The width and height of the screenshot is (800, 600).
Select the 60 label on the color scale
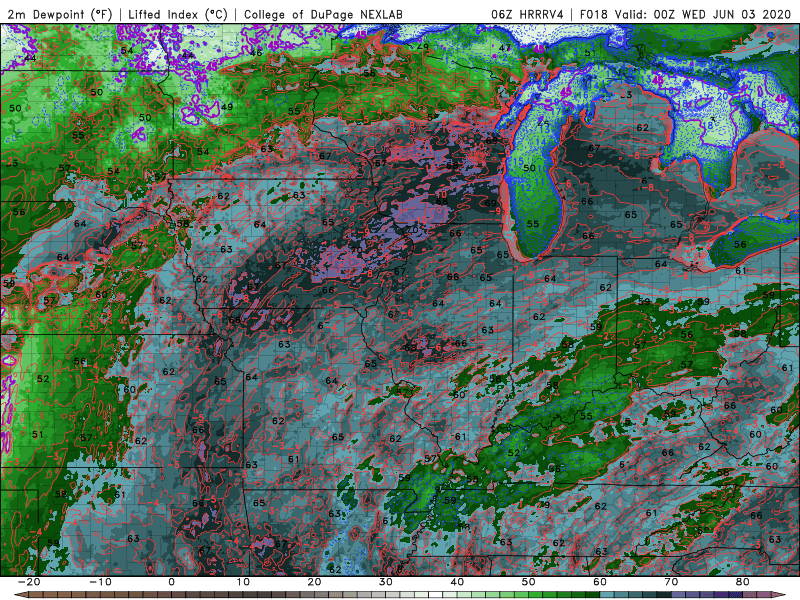point(600,582)
